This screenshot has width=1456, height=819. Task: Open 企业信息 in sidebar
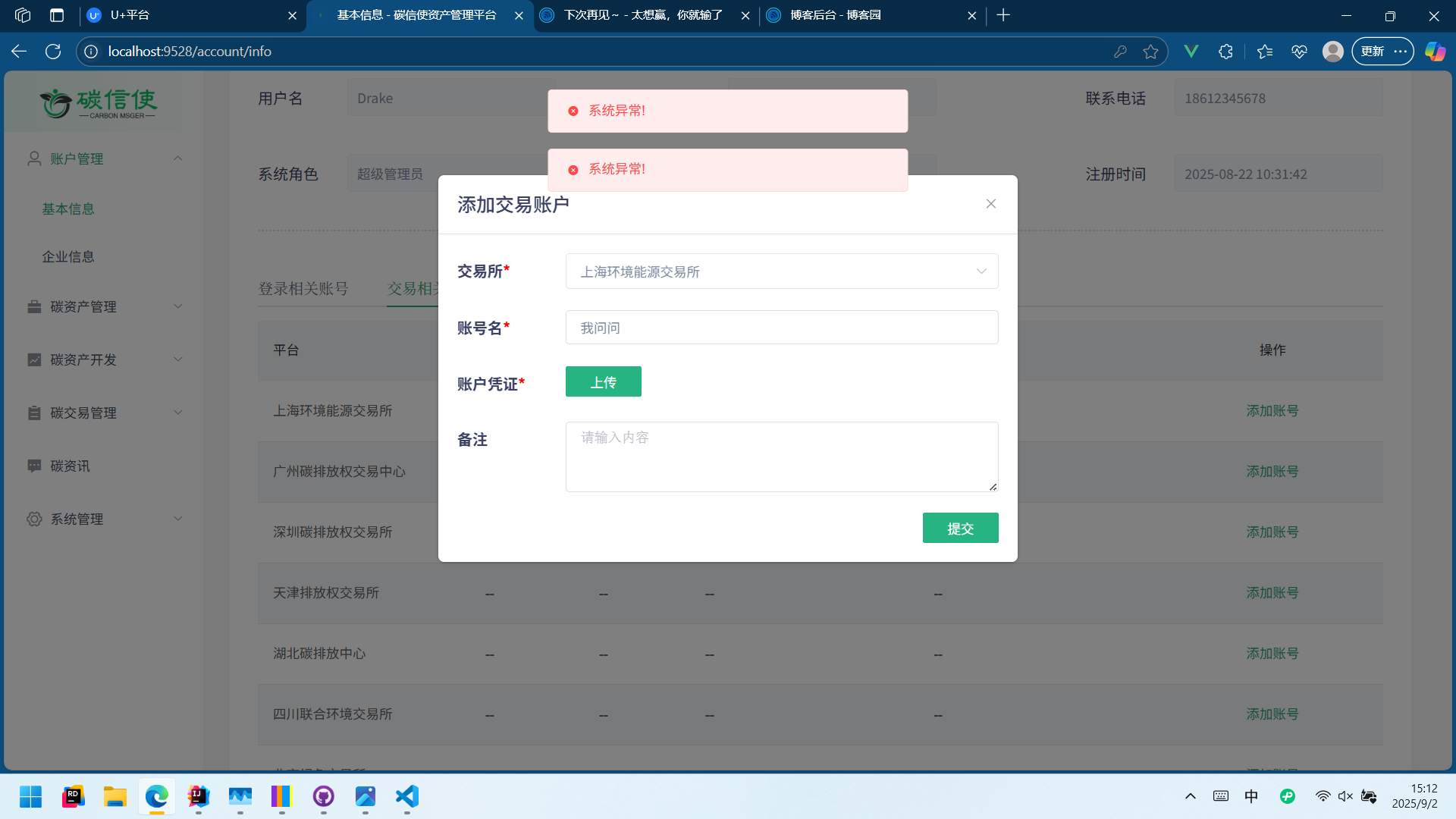[x=68, y=257]
